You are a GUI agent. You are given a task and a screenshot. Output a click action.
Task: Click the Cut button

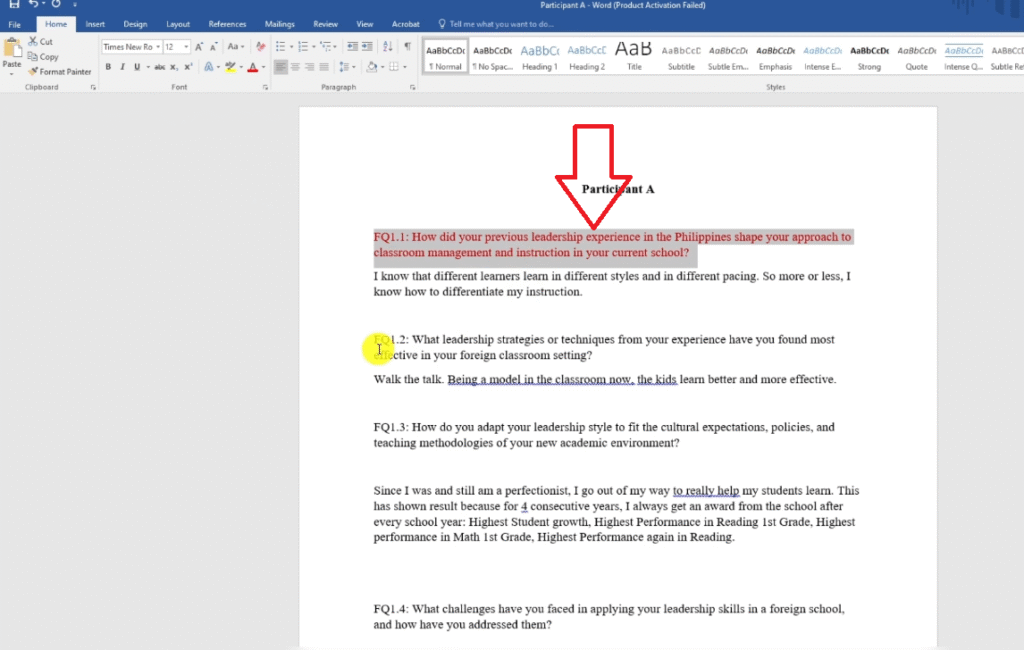click(x=41, y=42)
